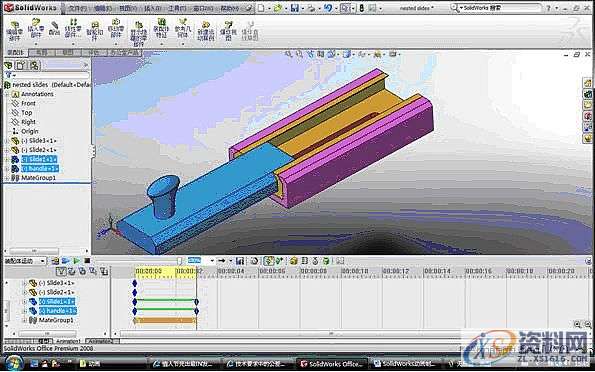Image resolution: width=595 pixels, height=372 pixels.
Task: Open dropdown arrow under Insert Components
Action: [36, 43]
